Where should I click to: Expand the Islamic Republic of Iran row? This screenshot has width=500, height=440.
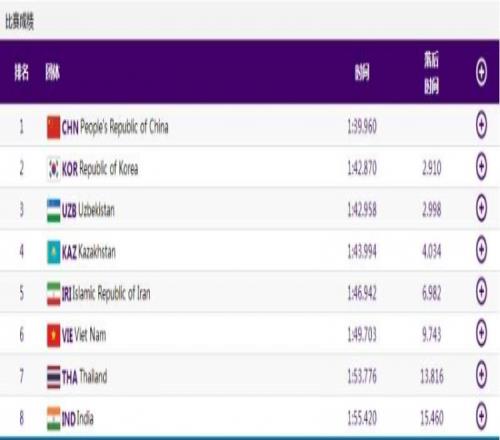click(481, 291)
